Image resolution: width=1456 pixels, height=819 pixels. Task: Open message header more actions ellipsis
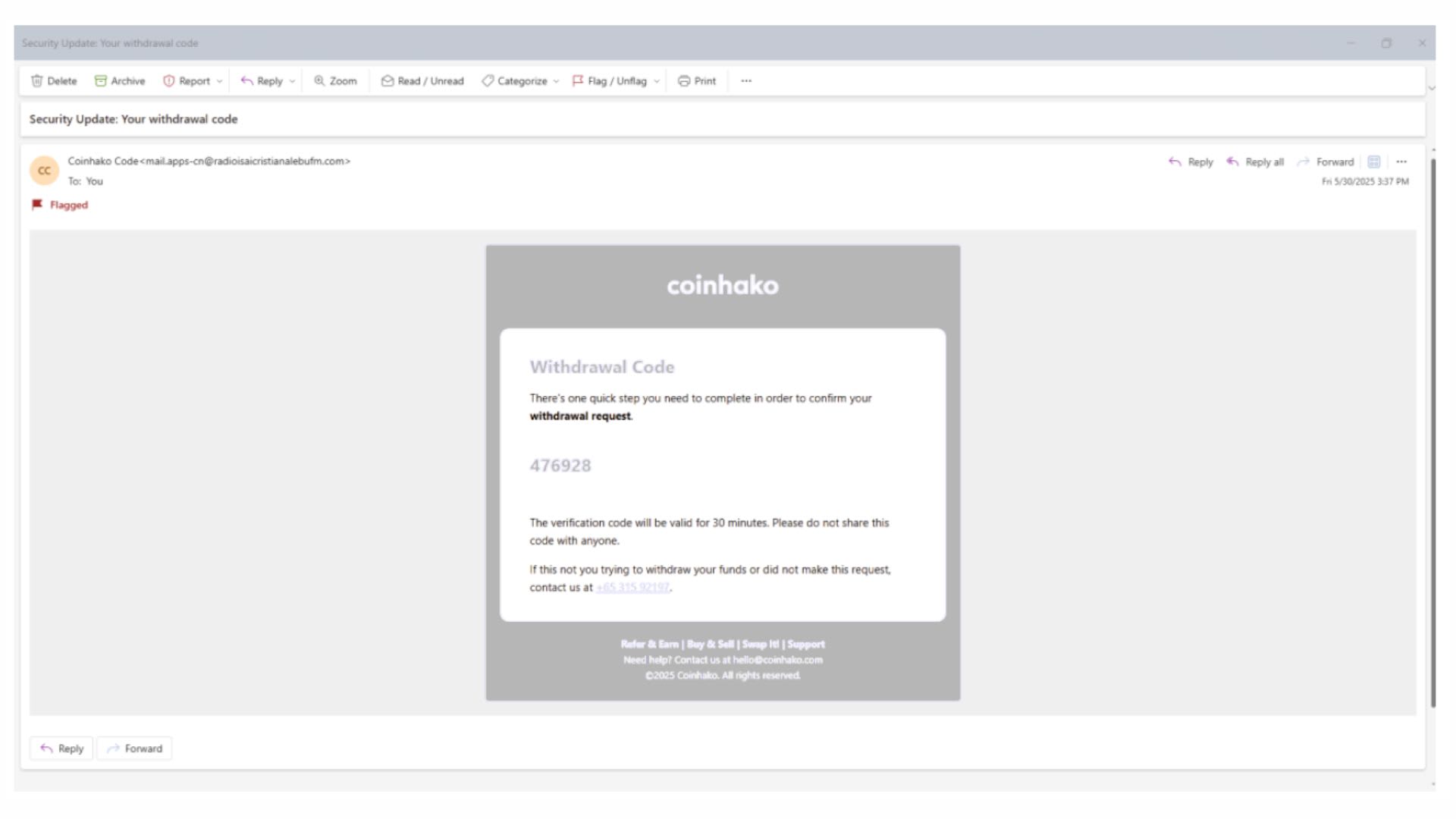point(1401,162)
